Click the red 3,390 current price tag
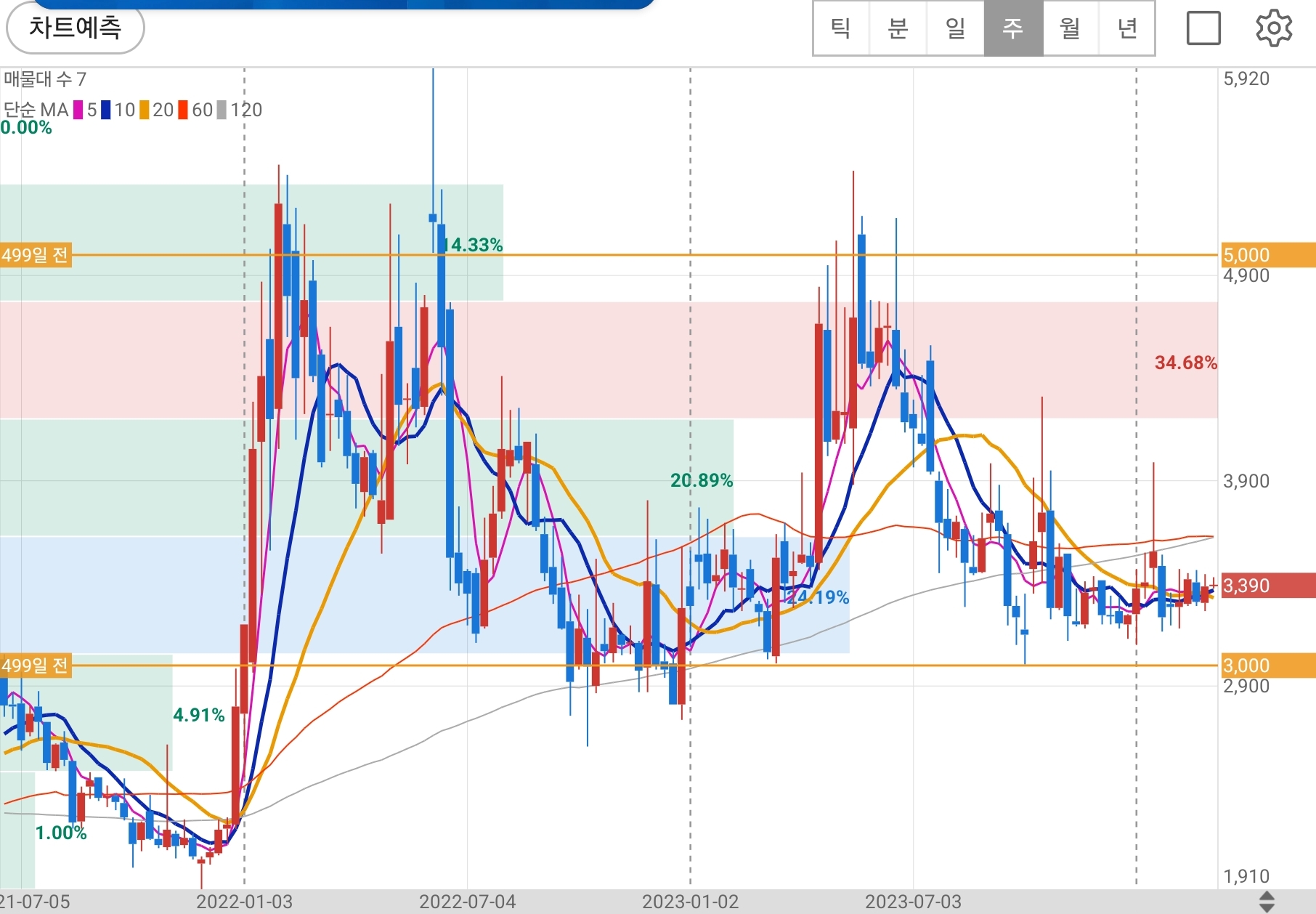 tap(1268, 586)
